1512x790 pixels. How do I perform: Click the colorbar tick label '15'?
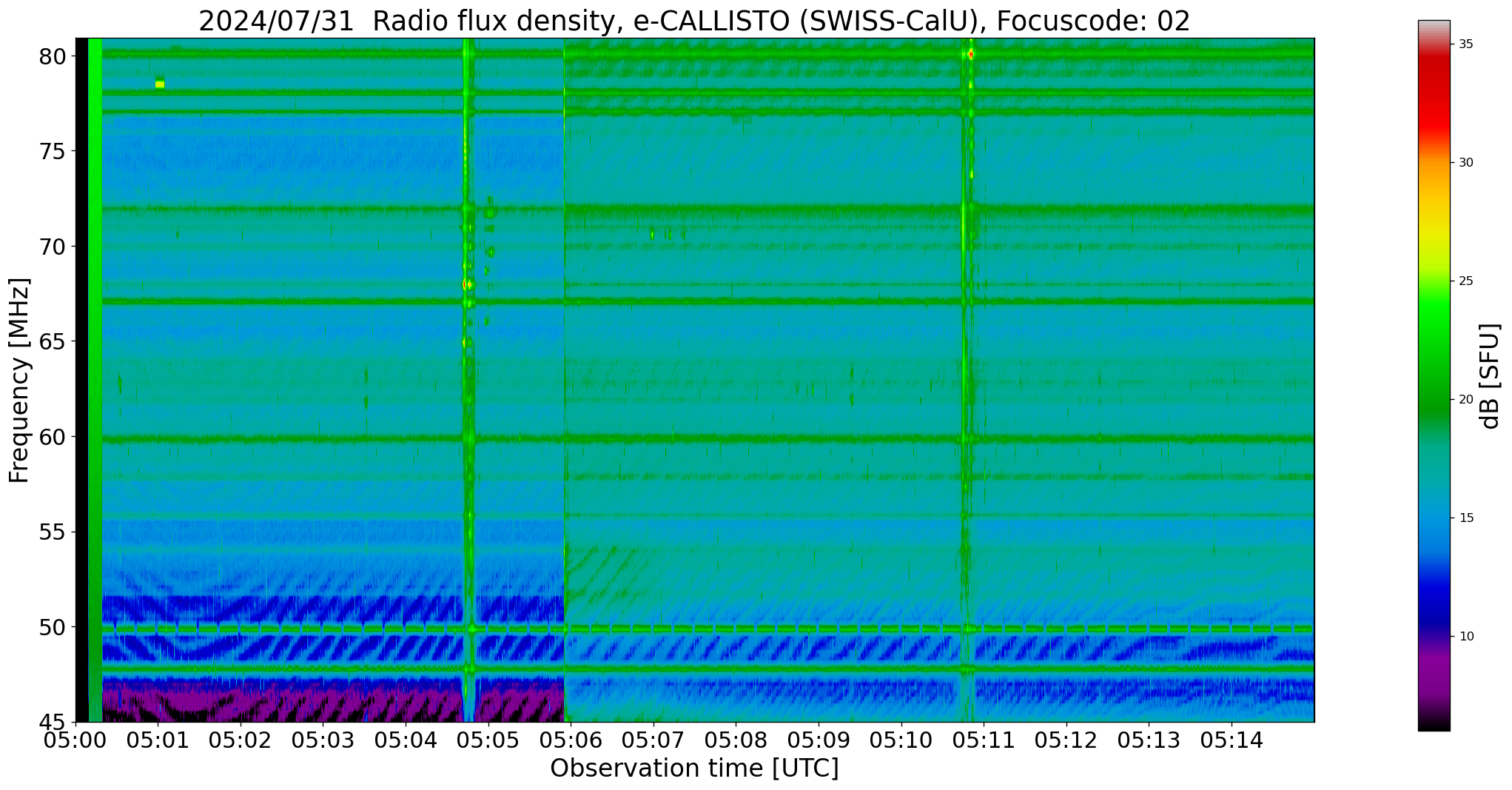1465,518
